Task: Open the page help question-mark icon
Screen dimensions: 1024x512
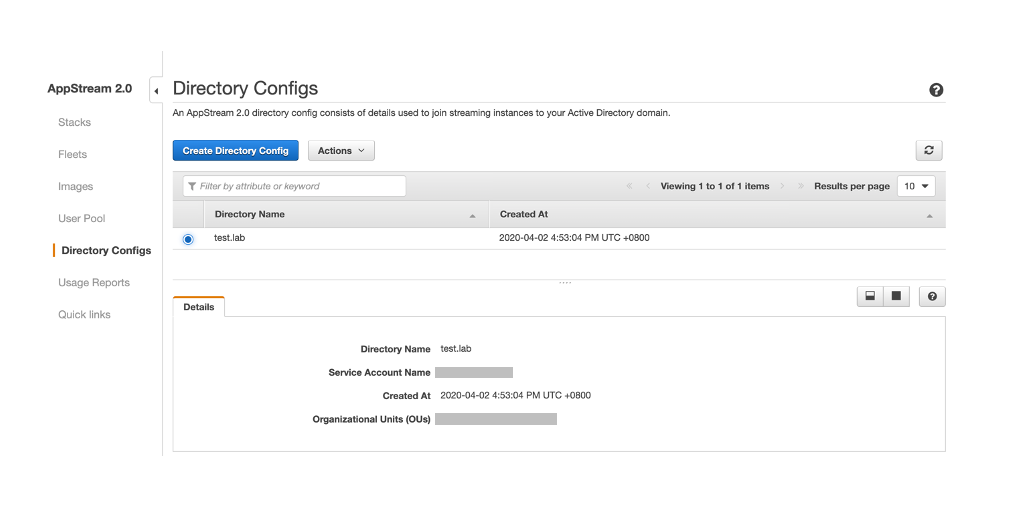Action: 936,90
